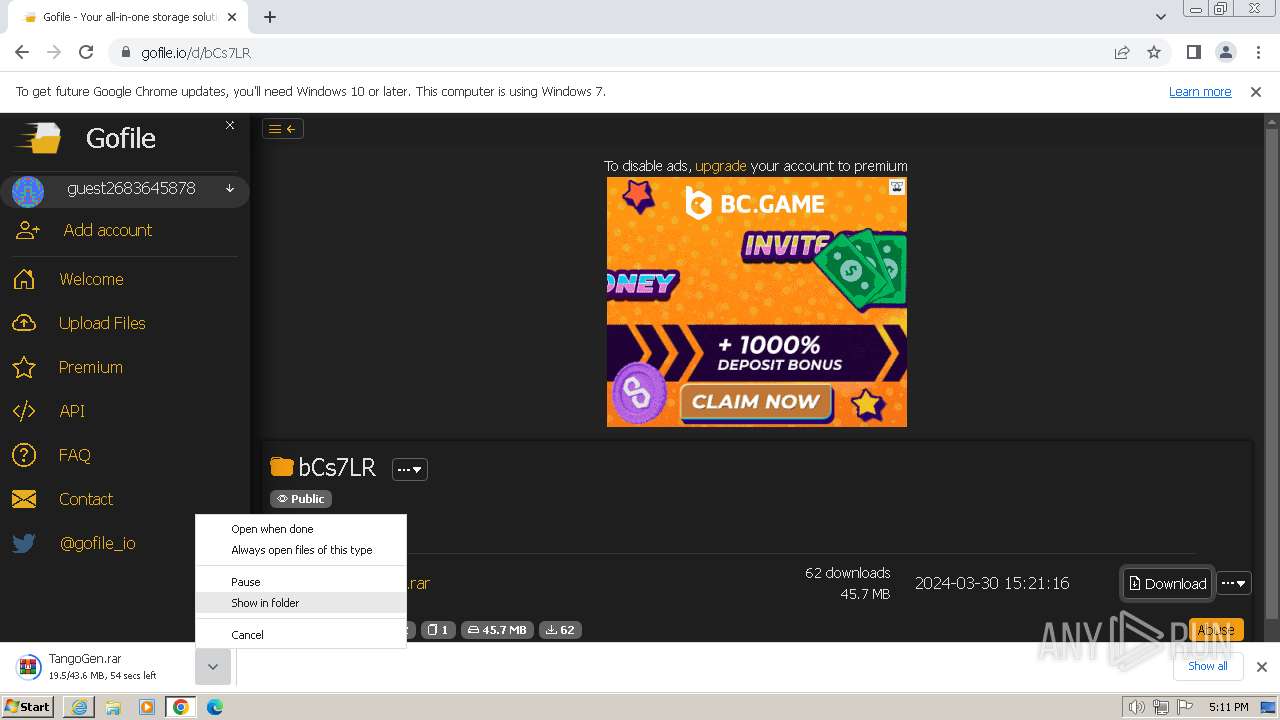1280x720 pixels.
Task: Close the Gofile sidebar with the X
Action: coord(230,125)
